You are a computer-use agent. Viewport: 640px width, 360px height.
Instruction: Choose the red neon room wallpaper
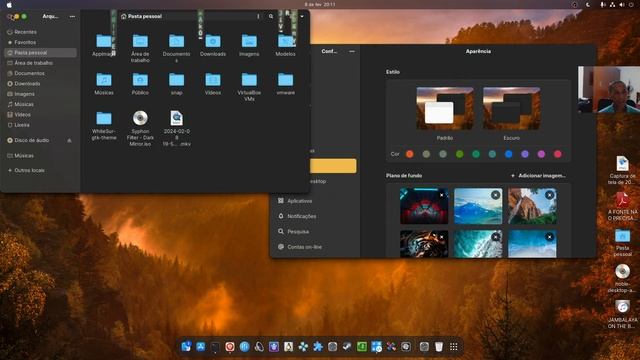point(424,206)
